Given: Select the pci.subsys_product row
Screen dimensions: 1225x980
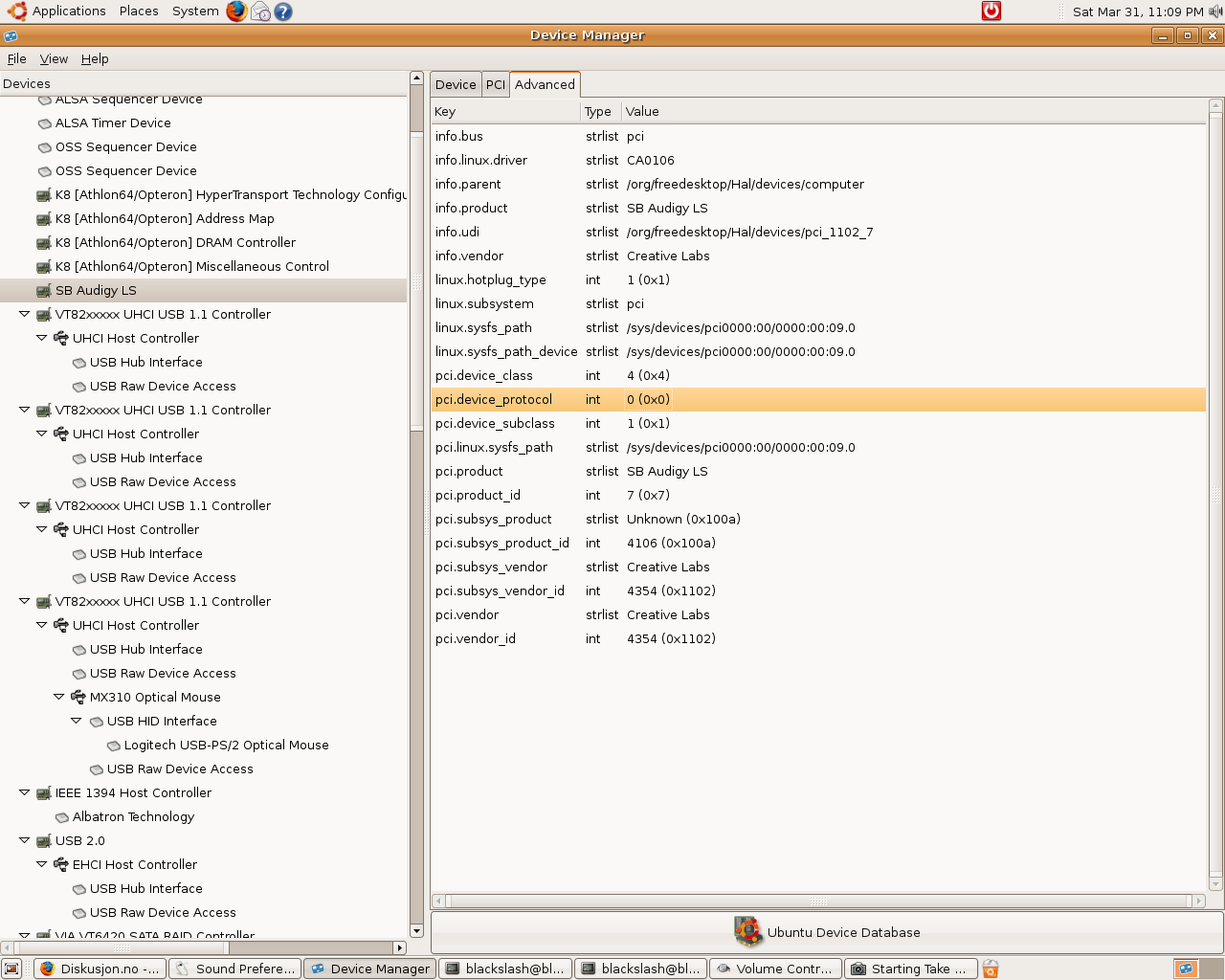Looking at the screenshot, I should 818,519.
